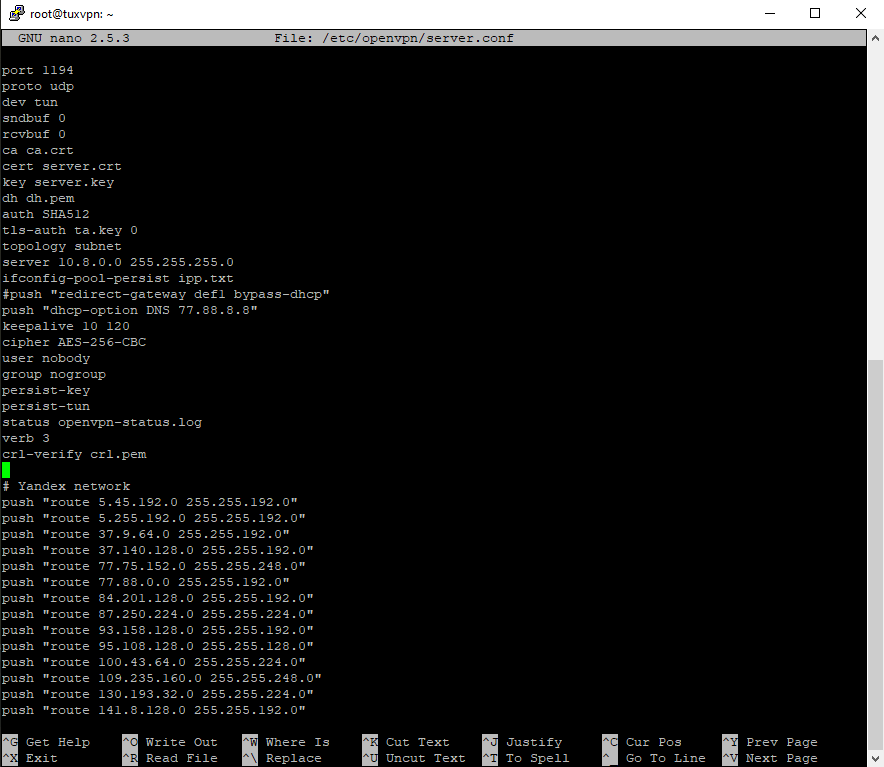Click the '# Yandex network' comment
This screenshot has width=884, height=767.
click(x=65, y=486)
